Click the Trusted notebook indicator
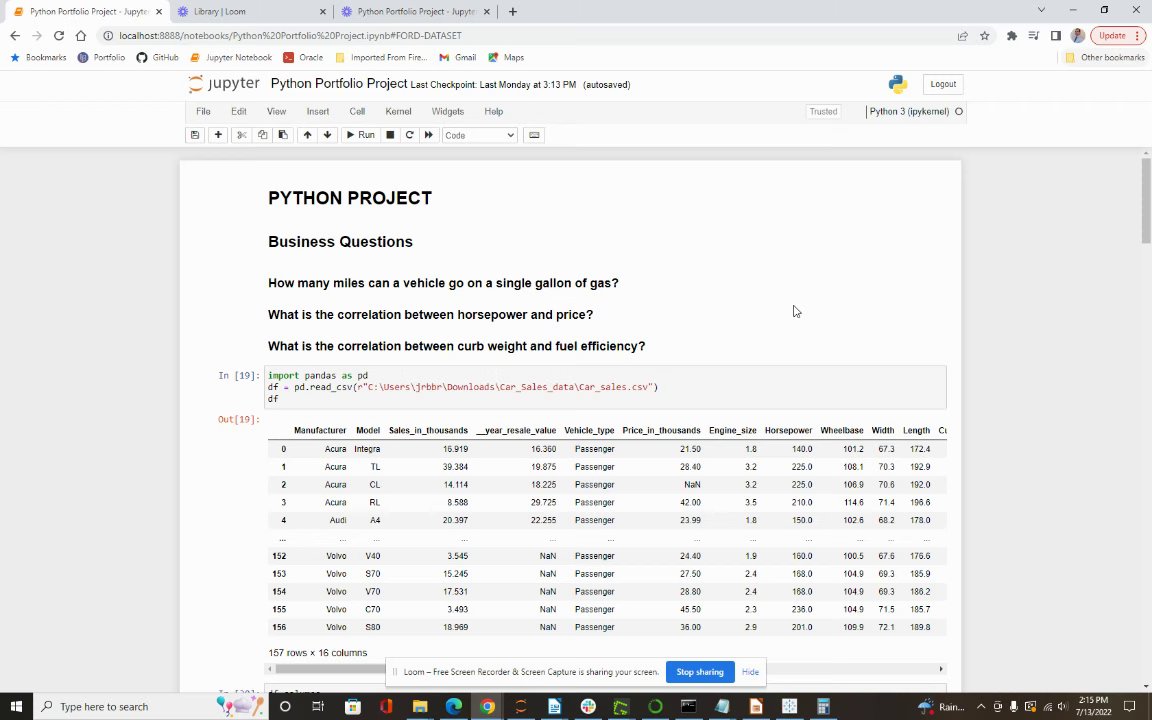This screenshot has width=1152, height=720. click(824, 112)
